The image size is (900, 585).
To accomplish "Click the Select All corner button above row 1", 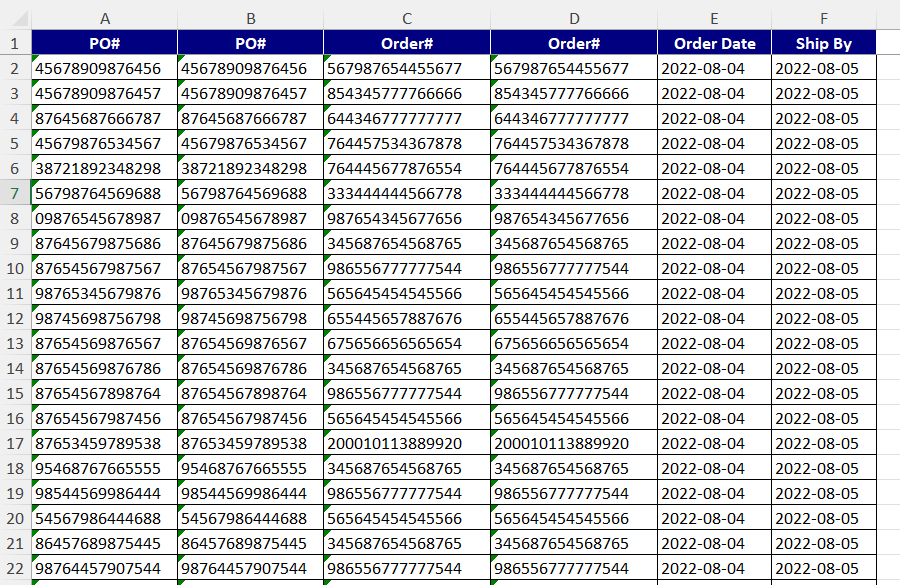I will (16, 17).
